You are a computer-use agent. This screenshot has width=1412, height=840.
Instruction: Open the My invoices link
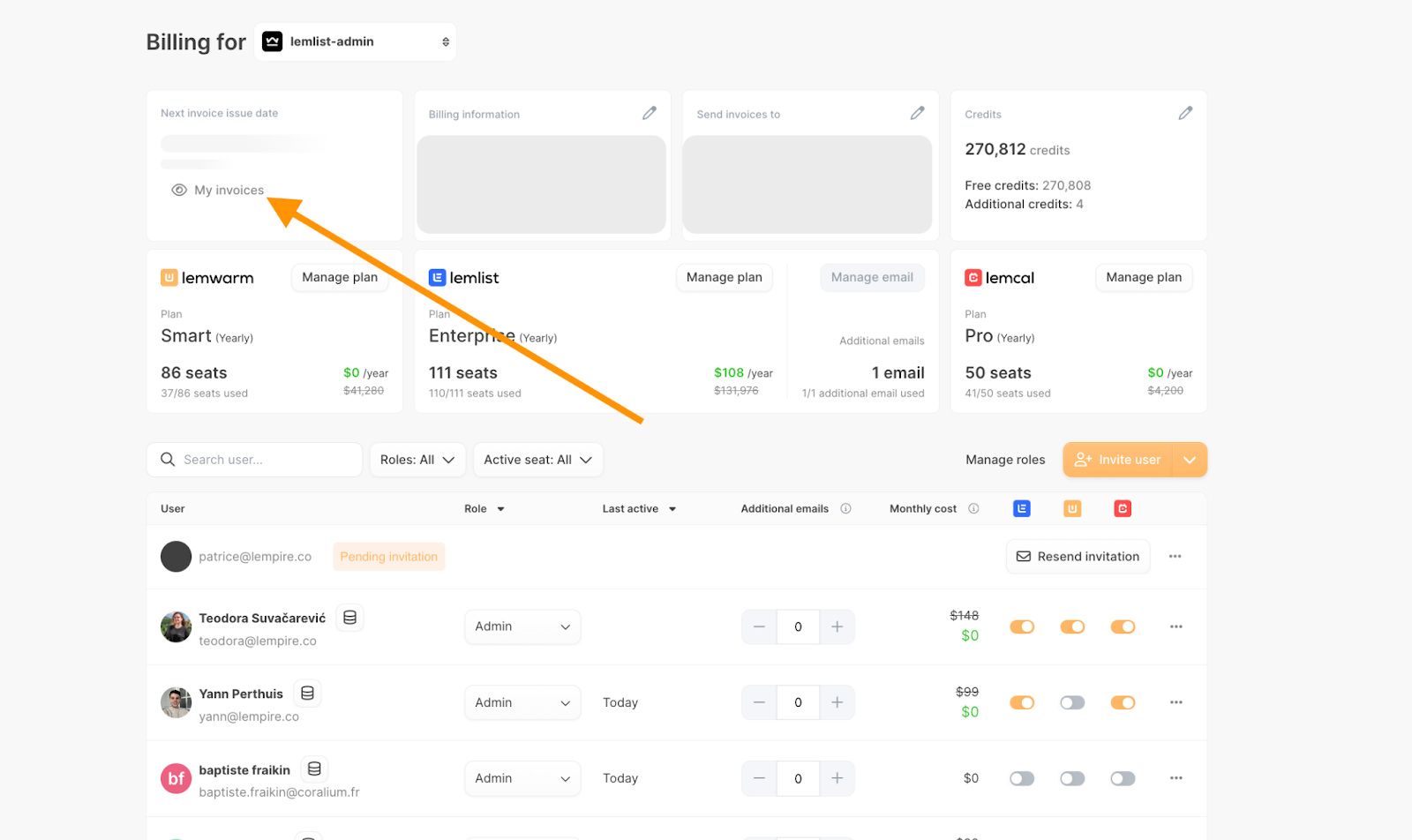(229, 190)
